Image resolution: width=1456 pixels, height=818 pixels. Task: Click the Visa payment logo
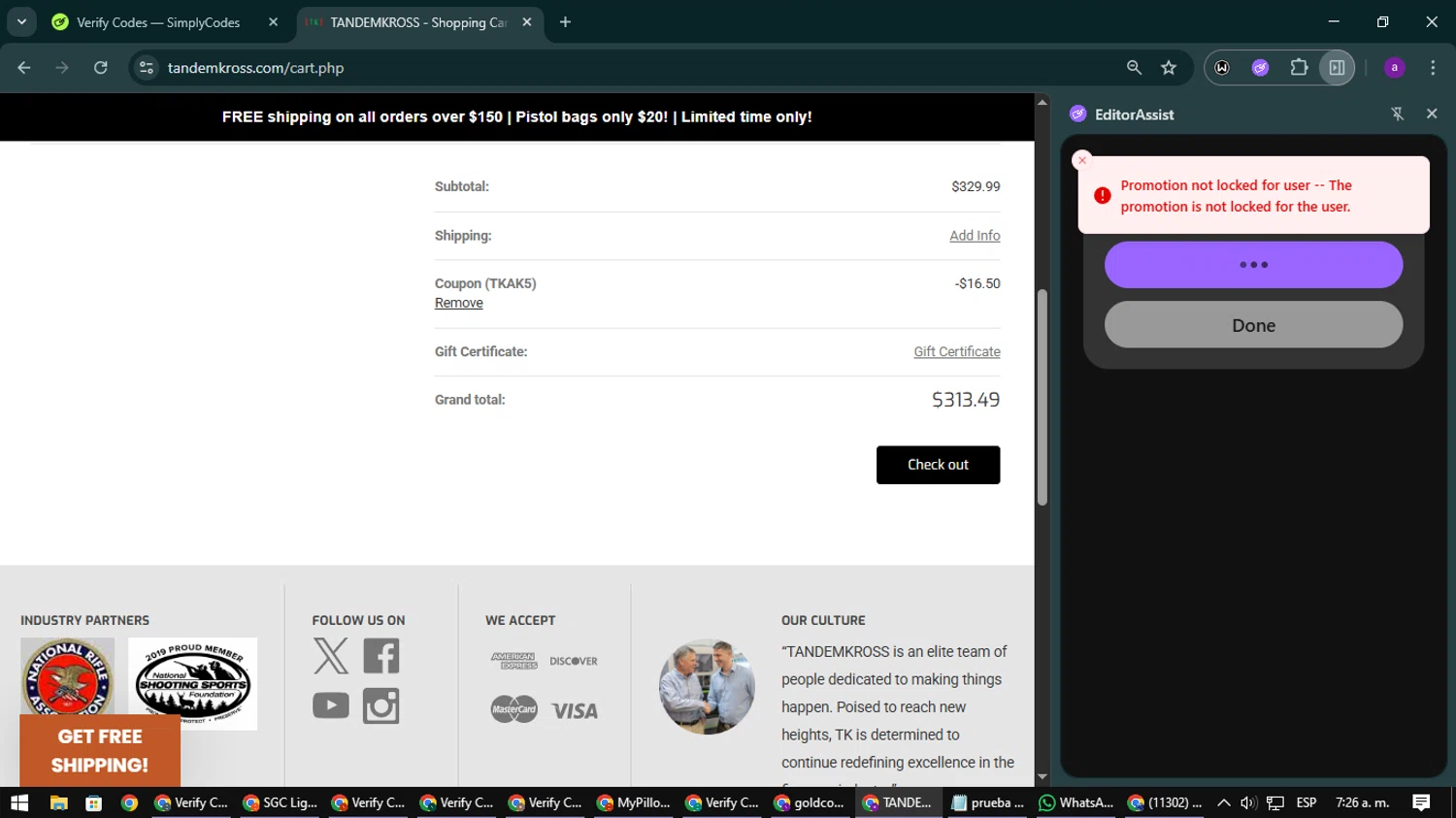click(575, 711)
